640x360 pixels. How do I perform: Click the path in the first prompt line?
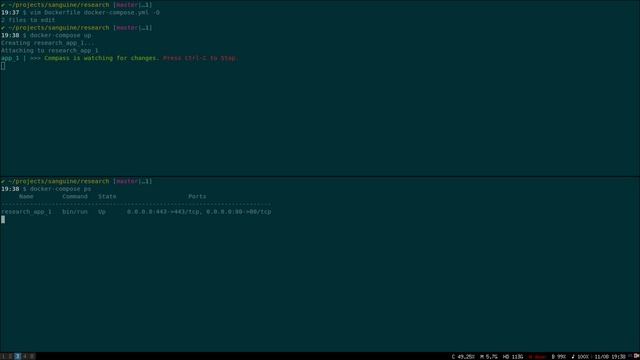(58, 5)
